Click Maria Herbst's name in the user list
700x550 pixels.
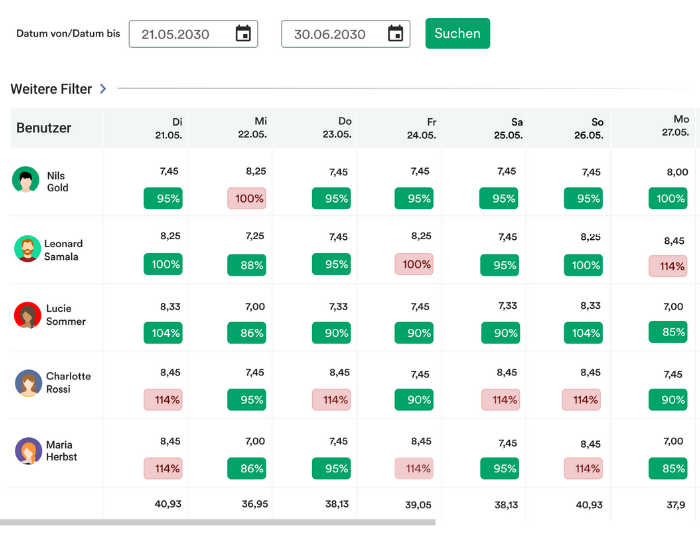61,451
